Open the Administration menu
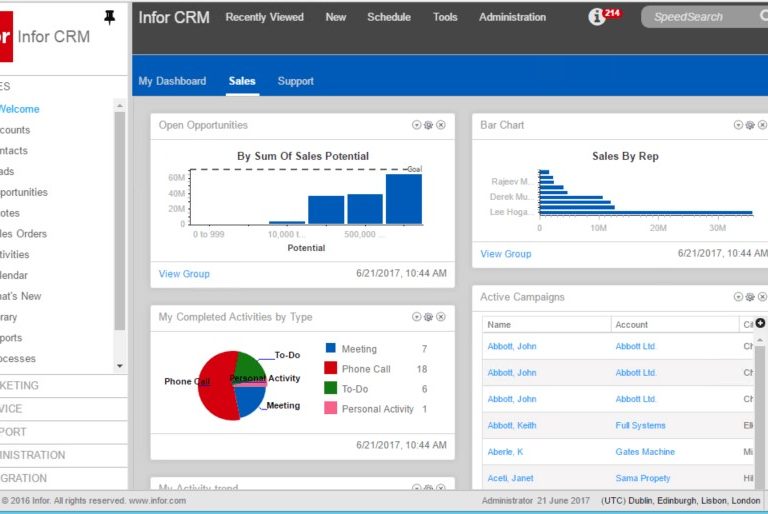Screen dimensions: 768x514 [512, 17]
